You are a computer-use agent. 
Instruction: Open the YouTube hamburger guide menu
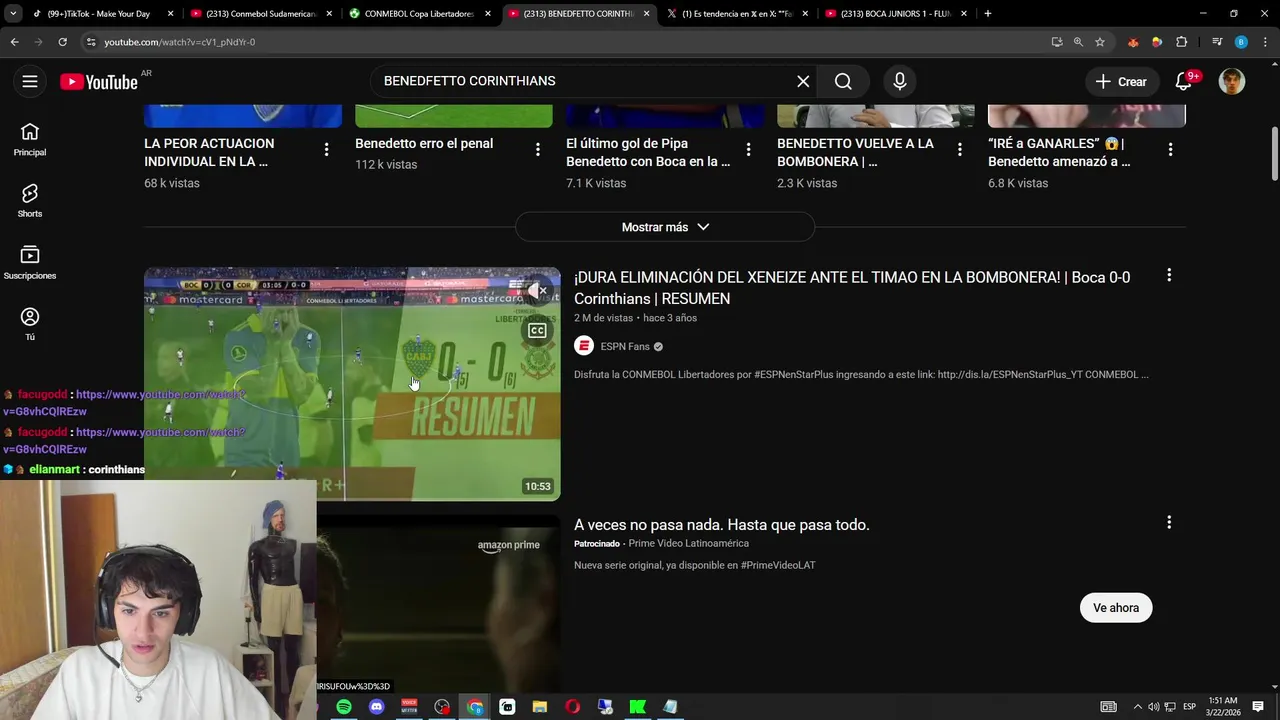pyautogui.click(x=30, y=82)
